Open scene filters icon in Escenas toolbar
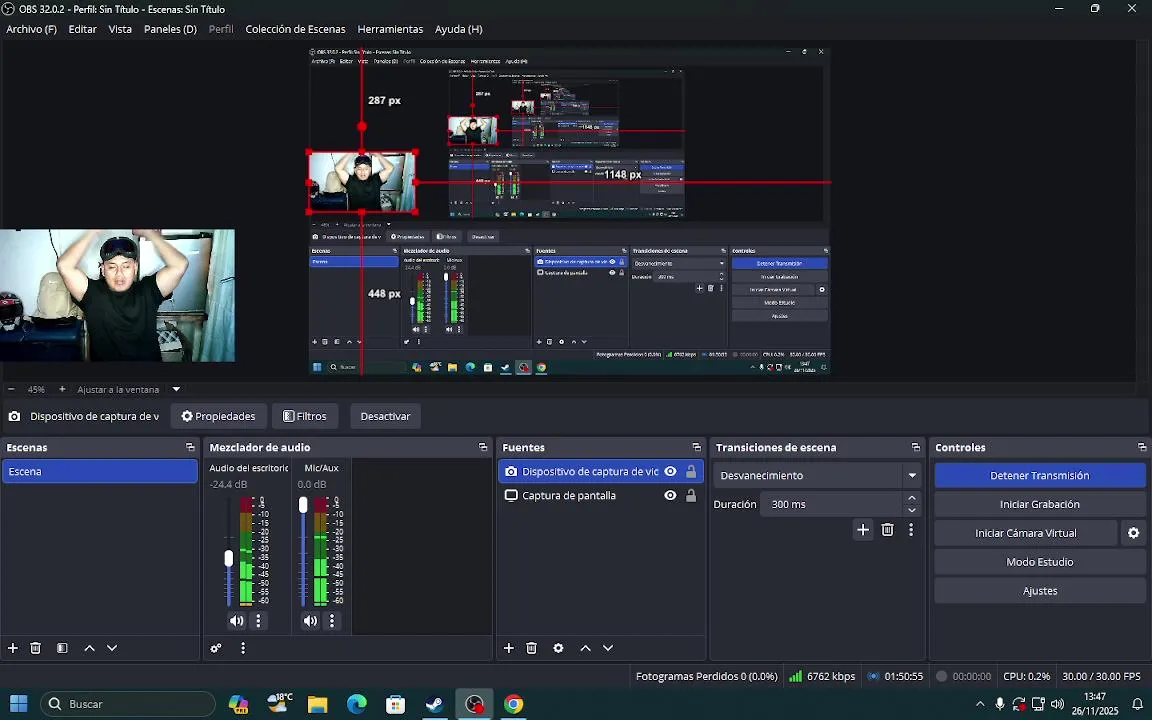Screen dimensions: 1152x720 pos(62,648)
